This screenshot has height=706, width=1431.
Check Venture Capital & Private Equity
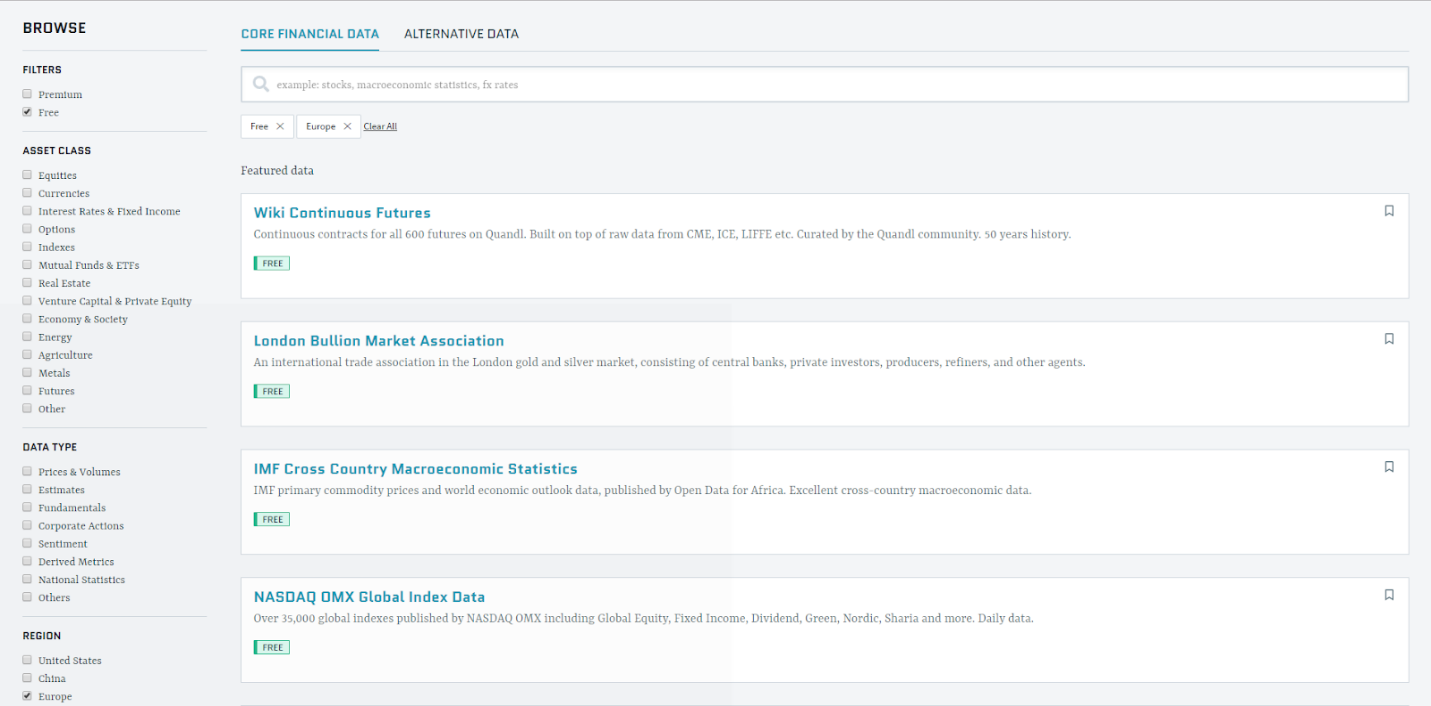[28, 301]
